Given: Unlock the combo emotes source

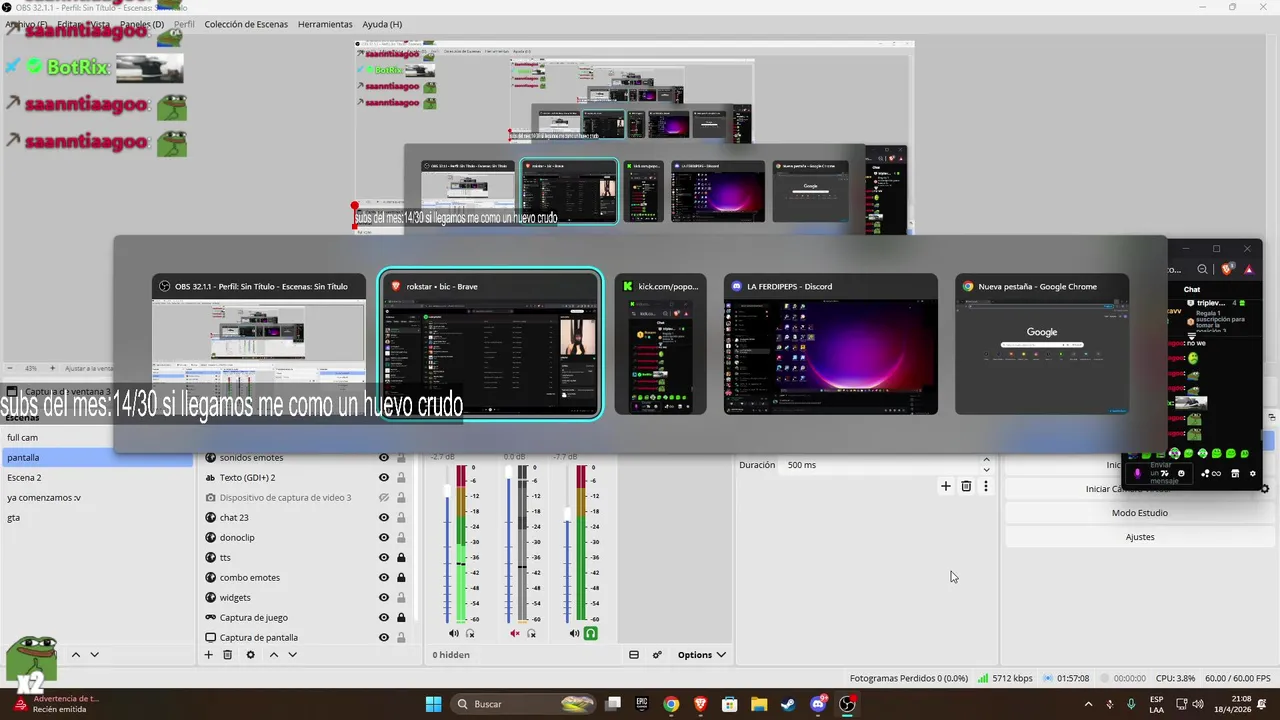Looking at the screenshot, I should [401, 577].
